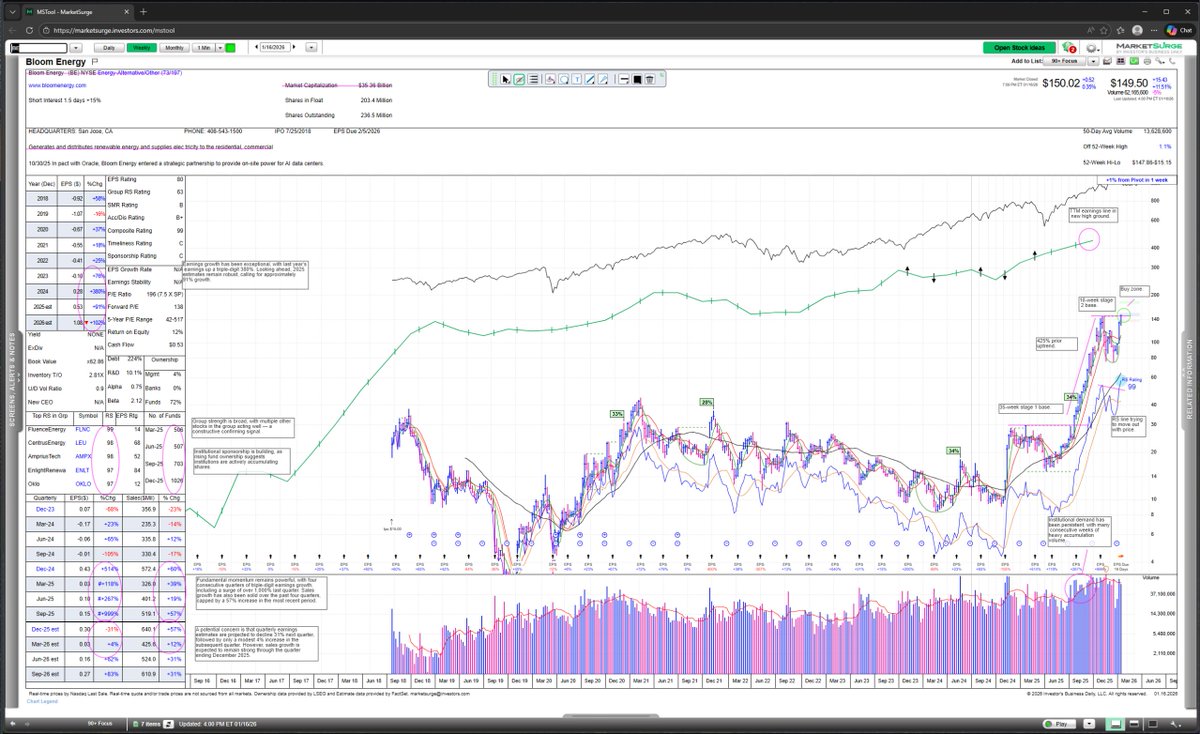Click the date field showing 1/16/2026
This screenshot has height=734, width=1200.
[275, 47]
